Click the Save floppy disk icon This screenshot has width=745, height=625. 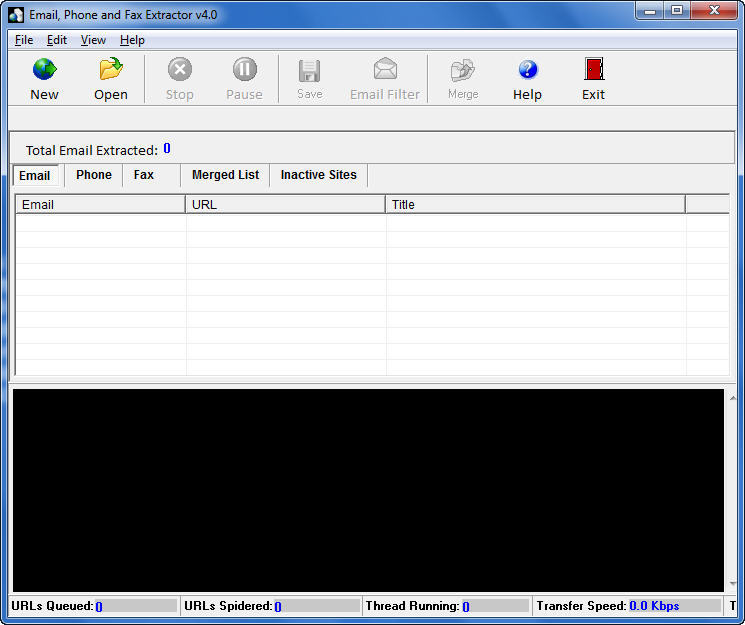click(x=309, y=70)
